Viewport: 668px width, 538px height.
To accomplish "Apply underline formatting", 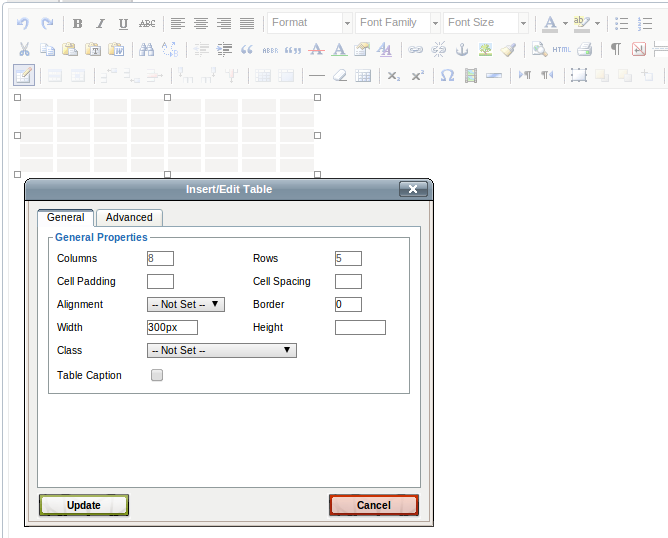I will coord(123,23).
